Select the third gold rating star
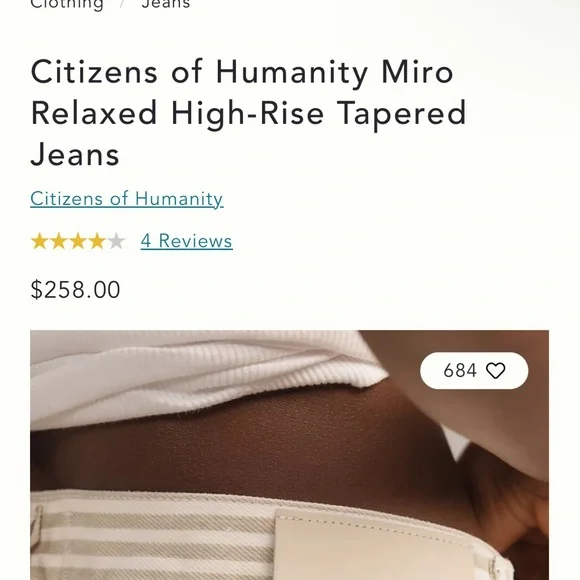The width and height of the screenshot is (580, 580). (x=78, y=241)
